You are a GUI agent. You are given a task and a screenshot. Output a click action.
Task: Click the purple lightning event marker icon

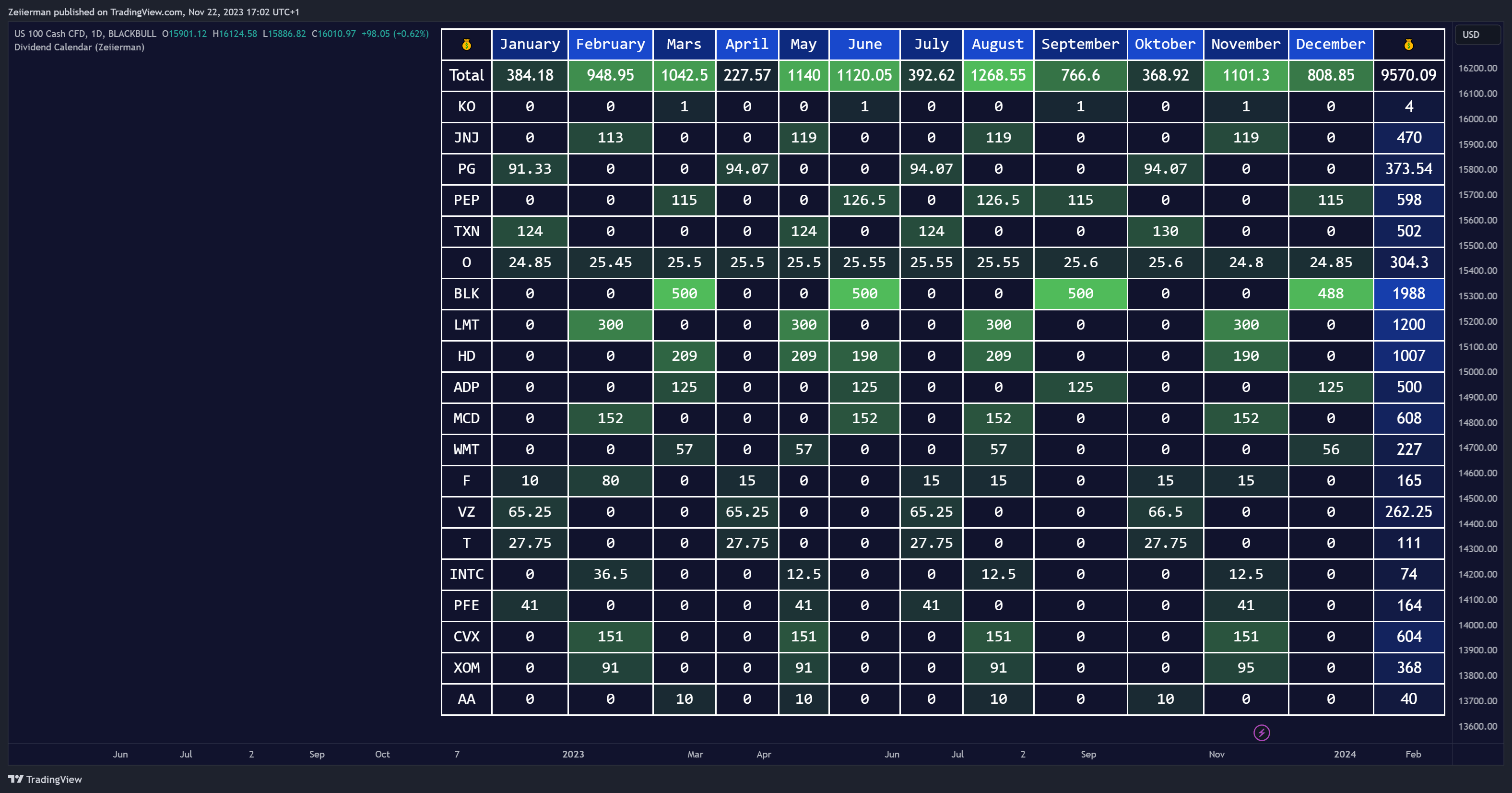(1262, 733)
